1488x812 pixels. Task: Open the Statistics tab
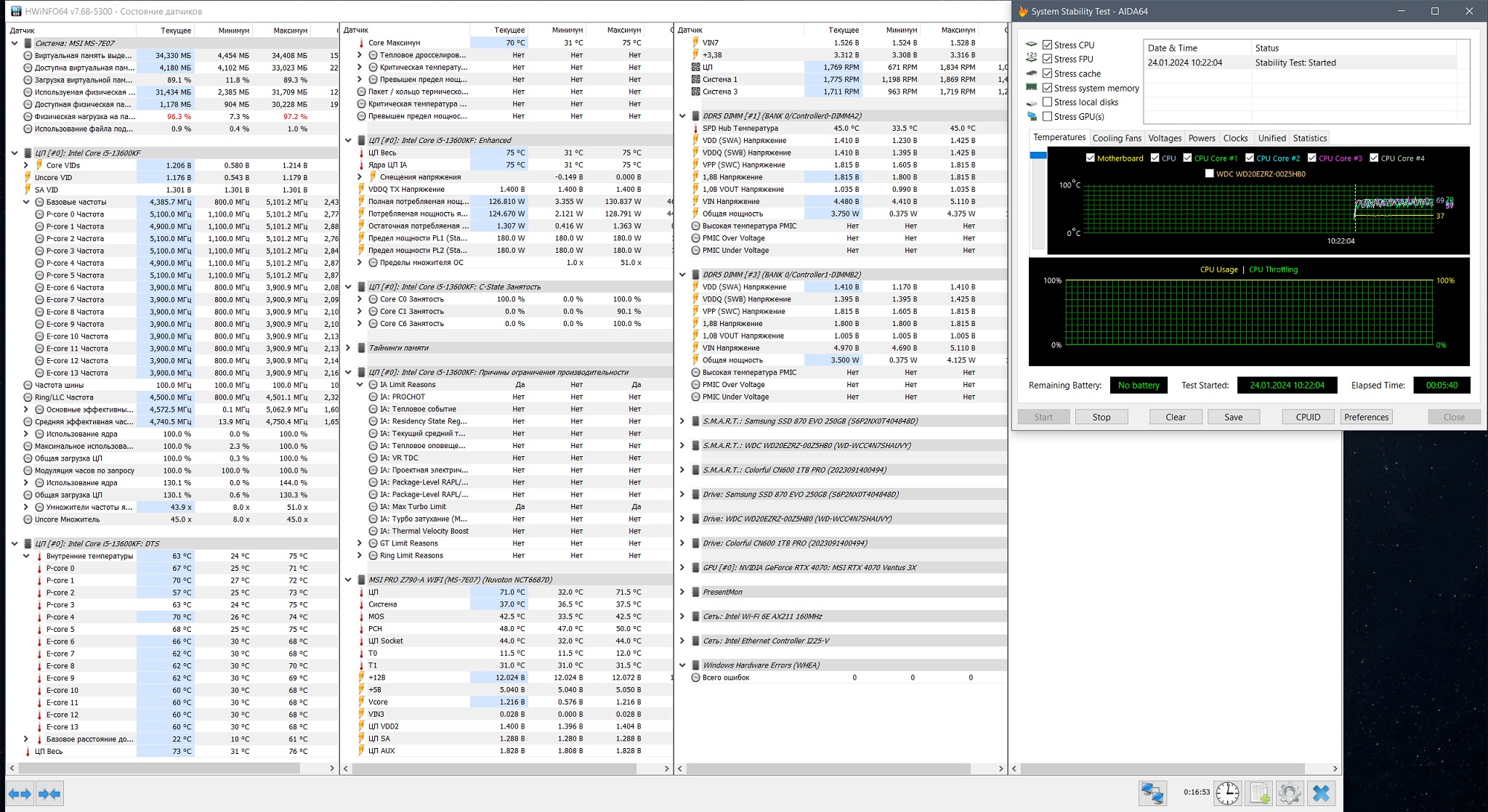click(x=1309, y=138)
